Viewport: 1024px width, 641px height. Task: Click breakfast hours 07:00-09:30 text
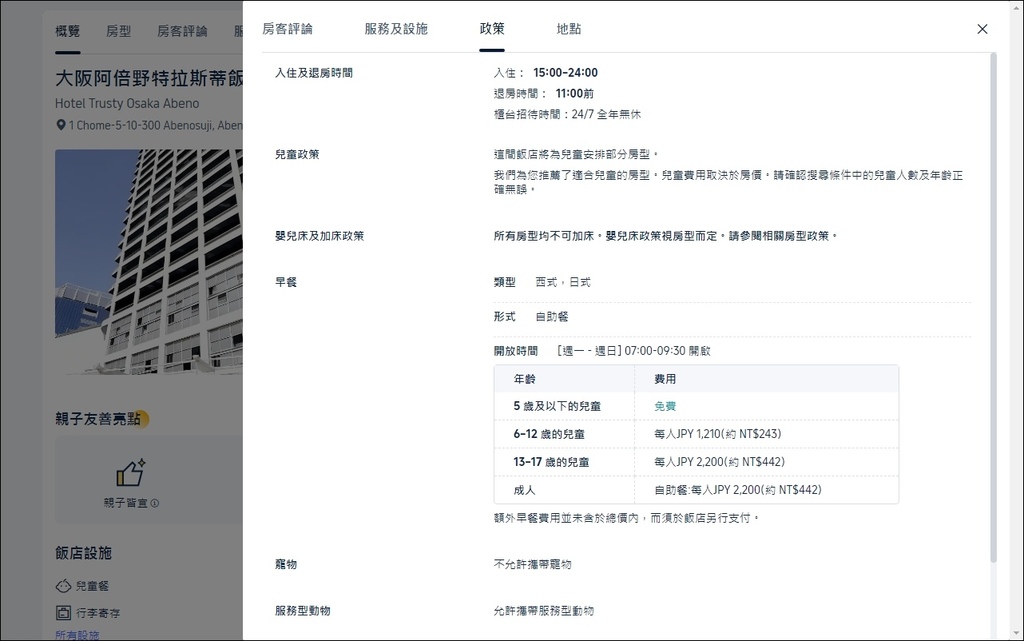click(x=633, y=351)
